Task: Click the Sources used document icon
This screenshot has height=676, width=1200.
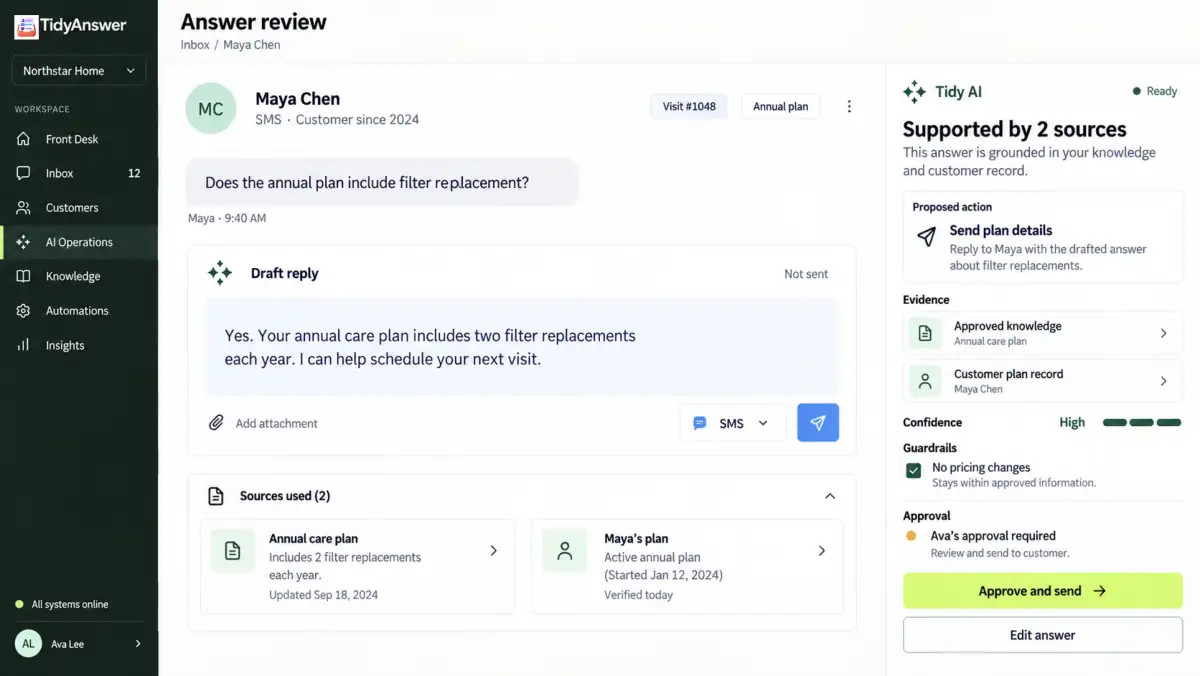Action: [x=216, y=496]
